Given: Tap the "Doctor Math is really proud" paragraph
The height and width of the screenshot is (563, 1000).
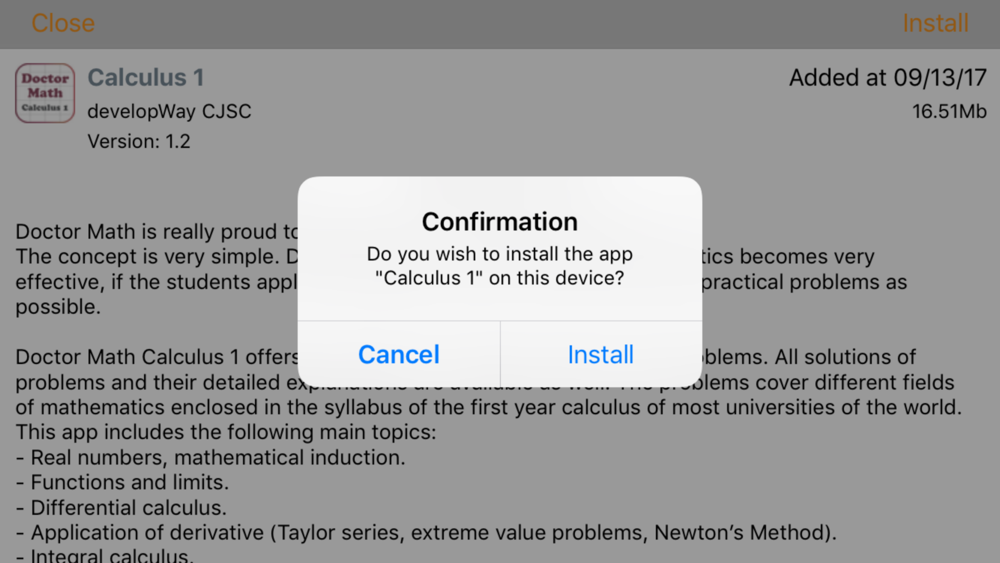Looking at the screenshot, I should coord(461,269).
